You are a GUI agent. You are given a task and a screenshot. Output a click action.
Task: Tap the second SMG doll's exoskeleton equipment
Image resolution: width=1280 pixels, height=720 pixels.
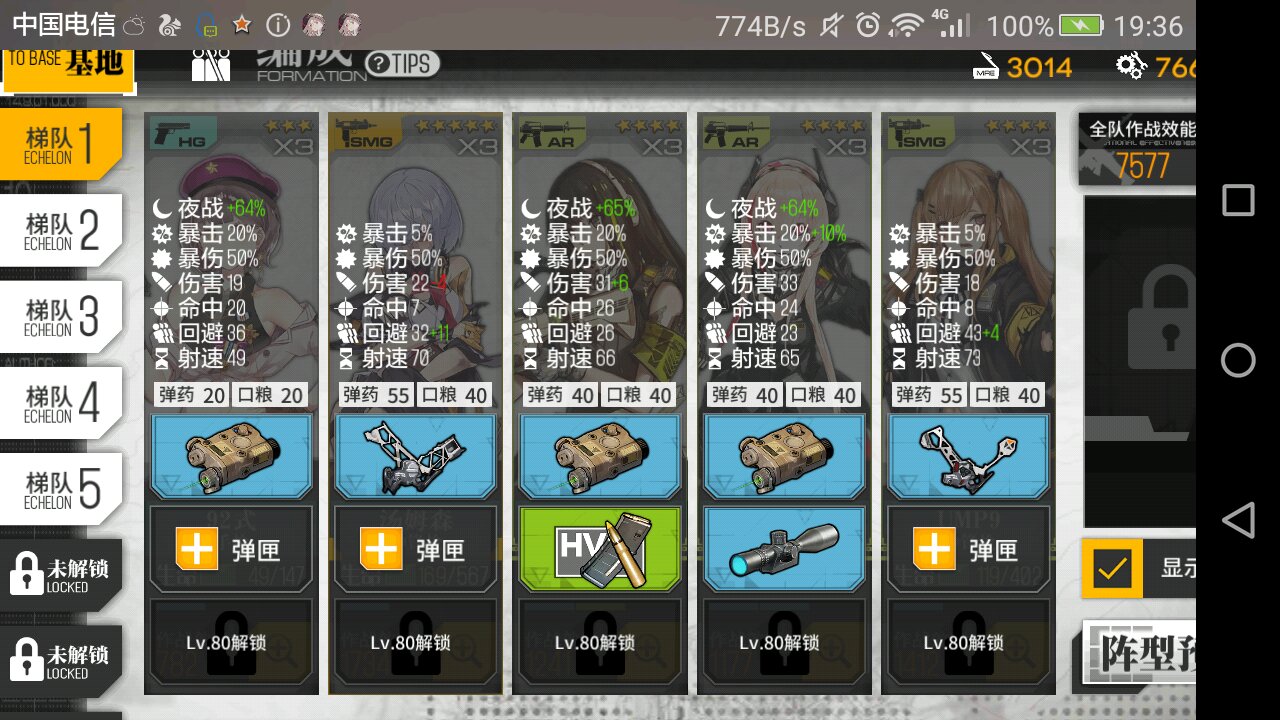[415, 457]
